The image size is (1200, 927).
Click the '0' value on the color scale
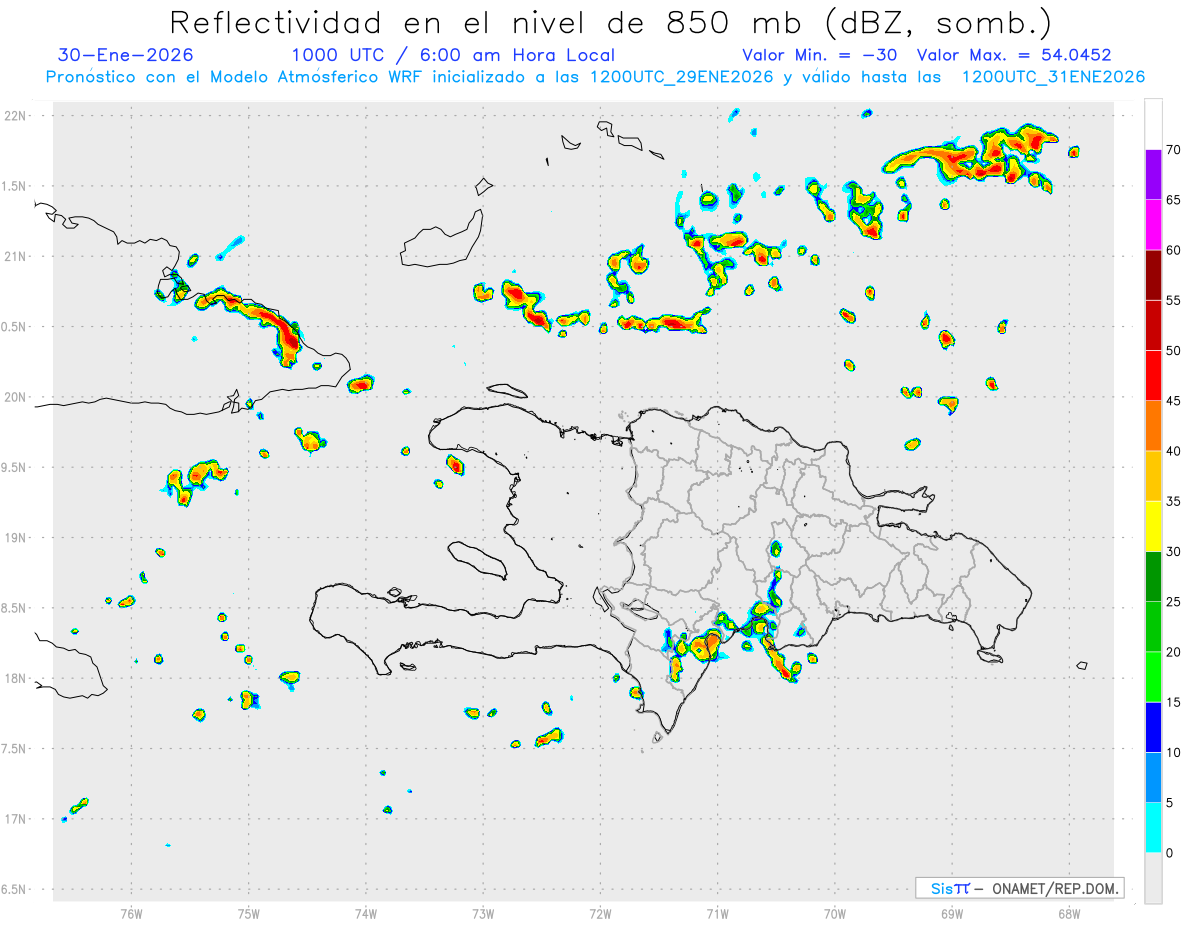tap(1170, 853)
